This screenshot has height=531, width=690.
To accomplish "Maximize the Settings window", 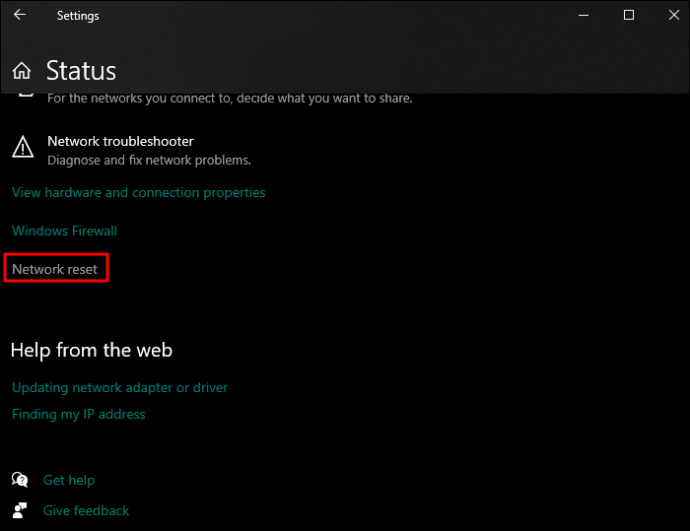I will (628, 15).
